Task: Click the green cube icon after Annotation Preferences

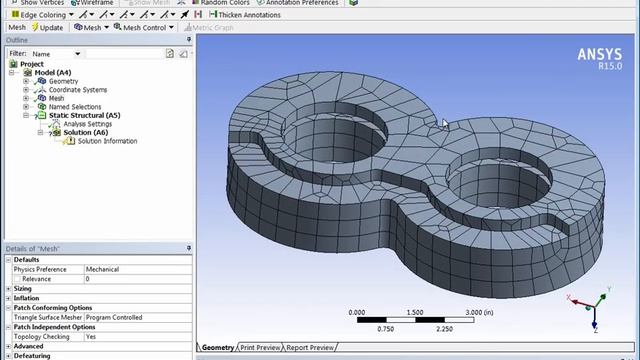Action: pos(353,2)
